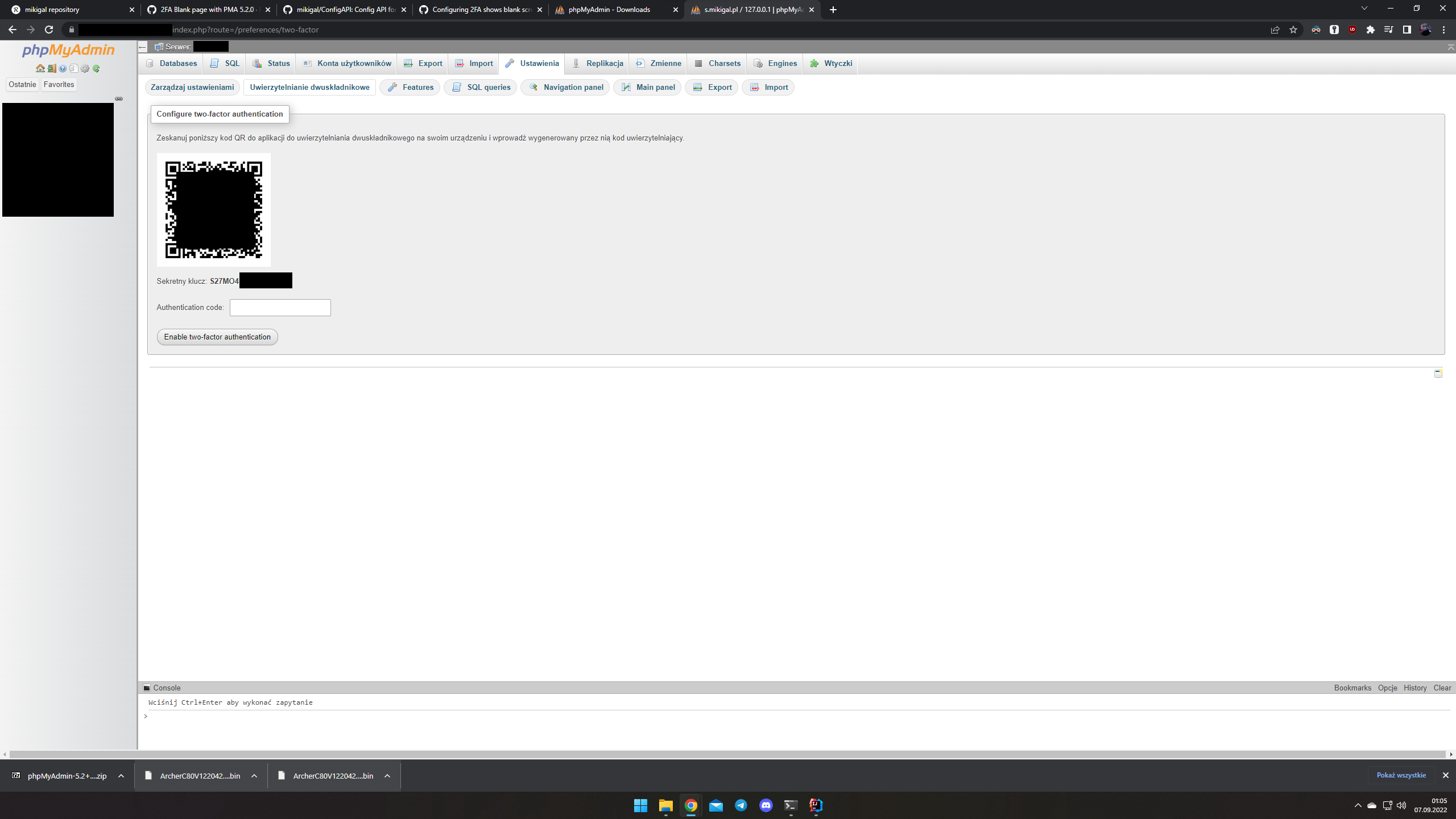This screenshot has width=1456, height=819.
Task: Log out using the exit door icon
Action: pos(52,68)
